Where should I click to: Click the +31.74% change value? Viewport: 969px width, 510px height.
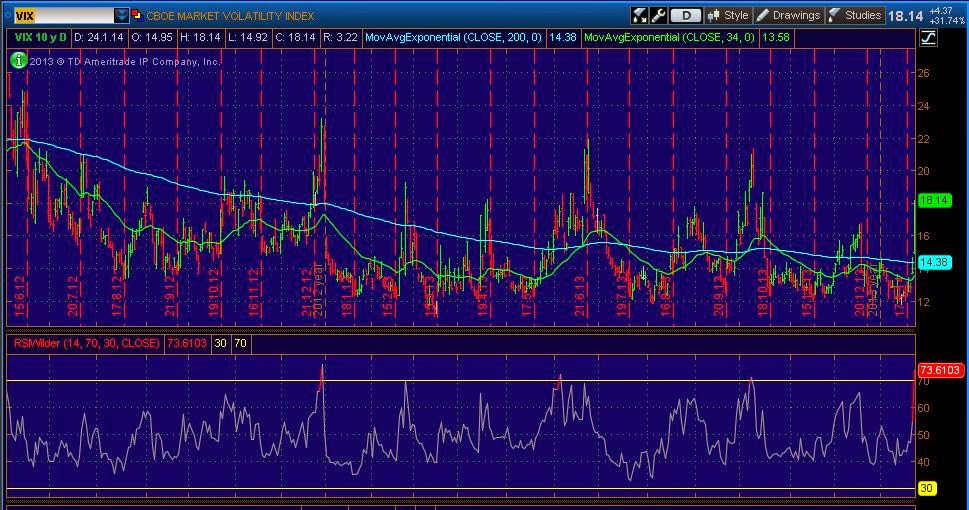tap(946, 21)
